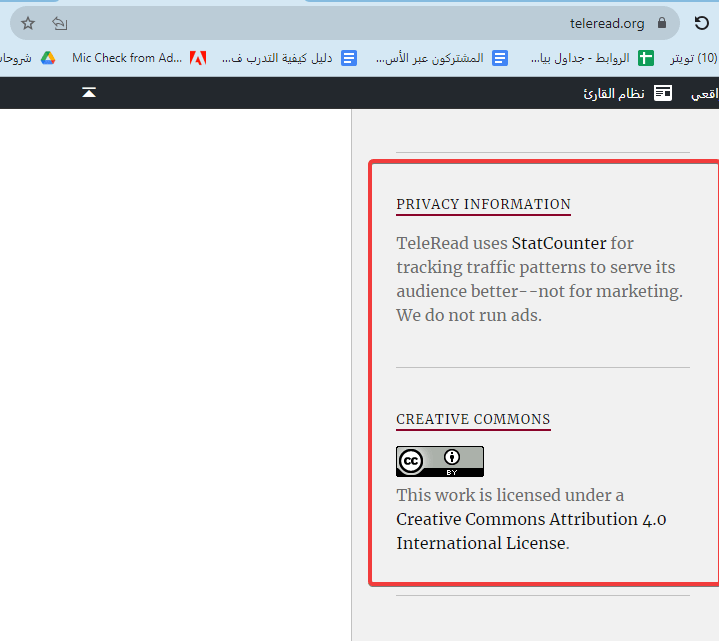Open the تويتر (10) bookmark
Screen dimensions: 719x641
(693, 58)
